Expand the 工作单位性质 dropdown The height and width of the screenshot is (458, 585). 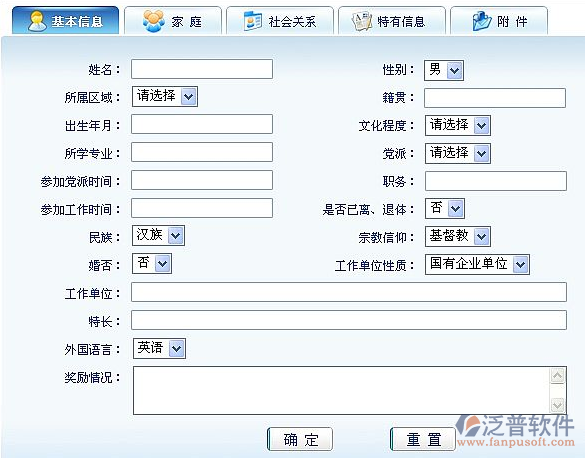tap(477, 264)
